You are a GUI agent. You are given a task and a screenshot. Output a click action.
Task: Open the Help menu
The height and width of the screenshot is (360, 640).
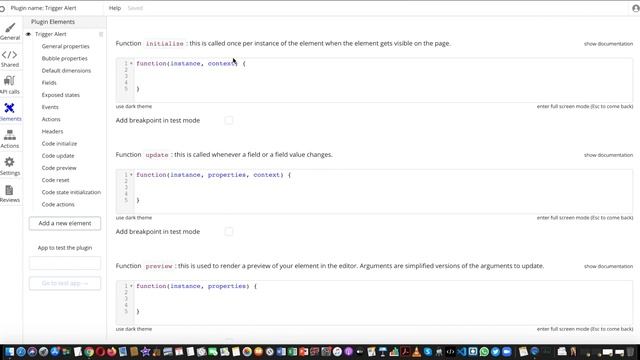coord(115,8)
